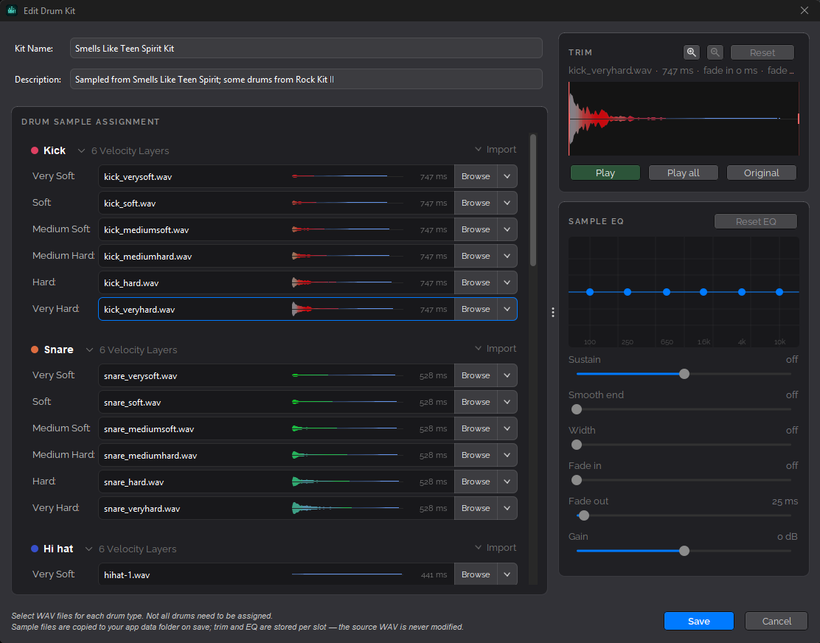
Task: Browse for the snare_soft.wav slot
Action: click(475, 402)
